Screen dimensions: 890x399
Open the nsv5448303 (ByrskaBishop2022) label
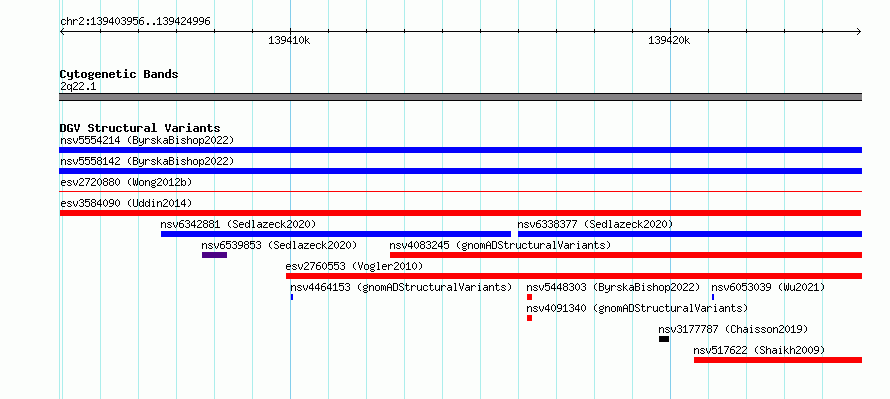coord(613,287)
